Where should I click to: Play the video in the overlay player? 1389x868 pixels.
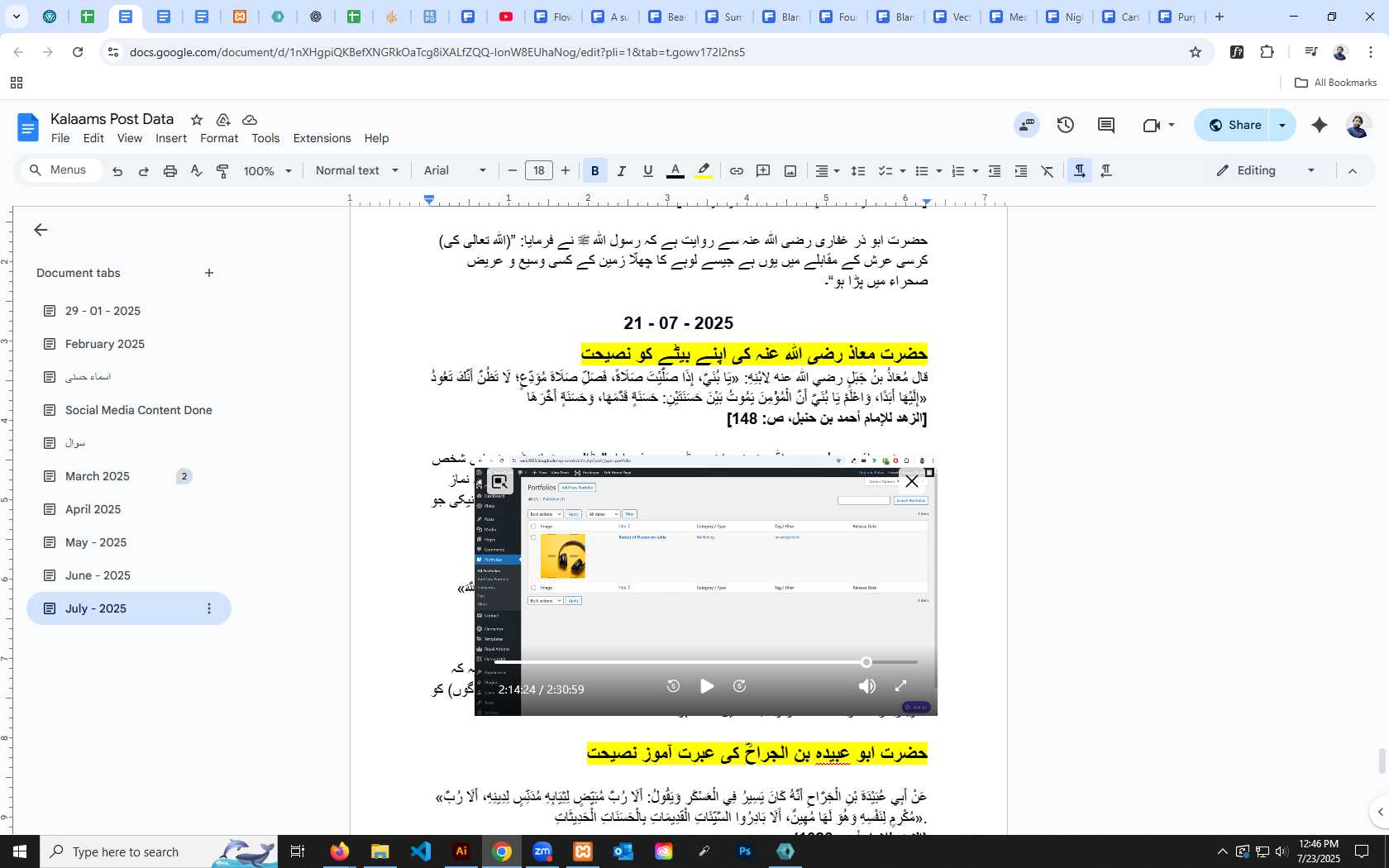point(707,686)
